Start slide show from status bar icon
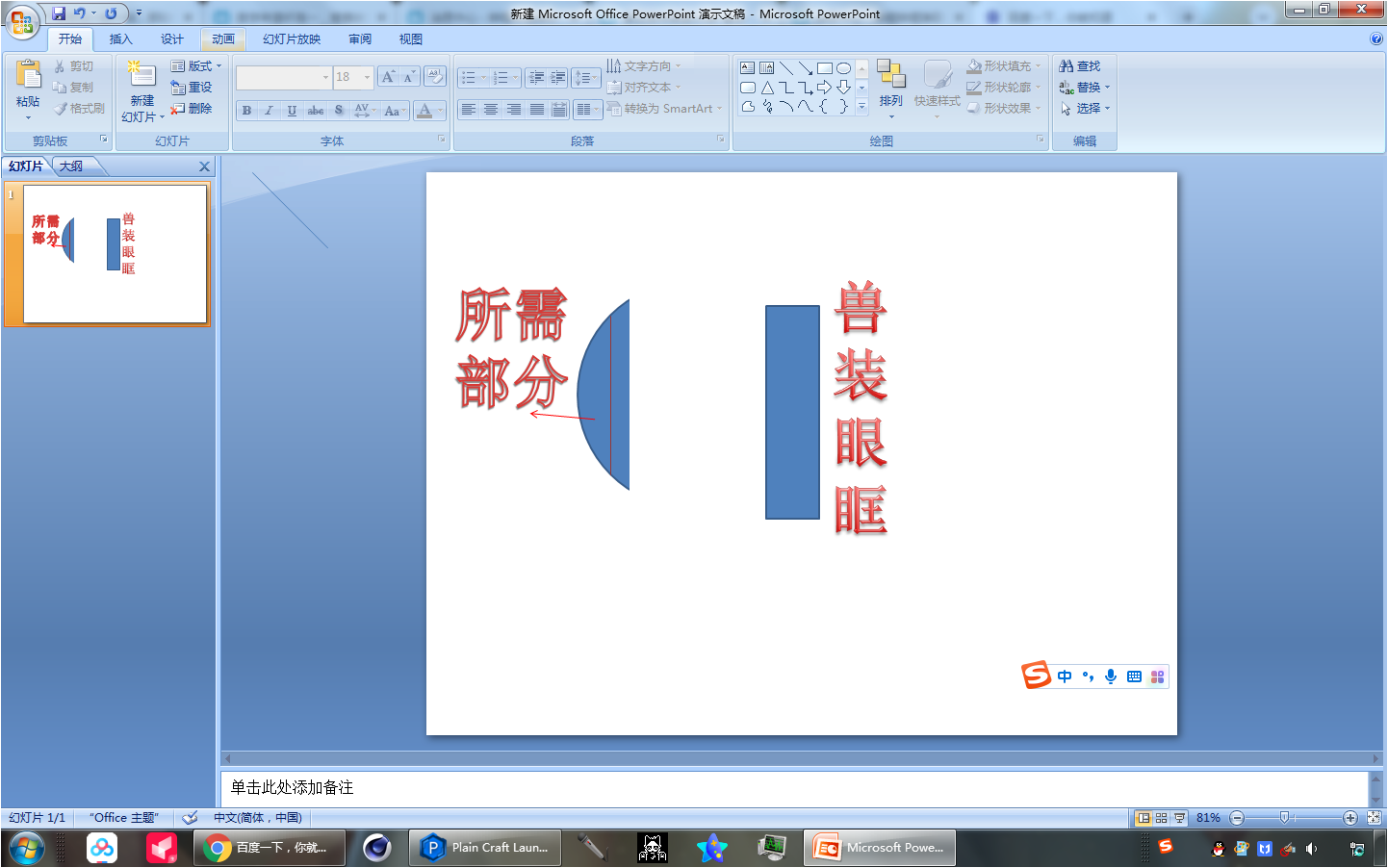 [x=1179, y=818]
